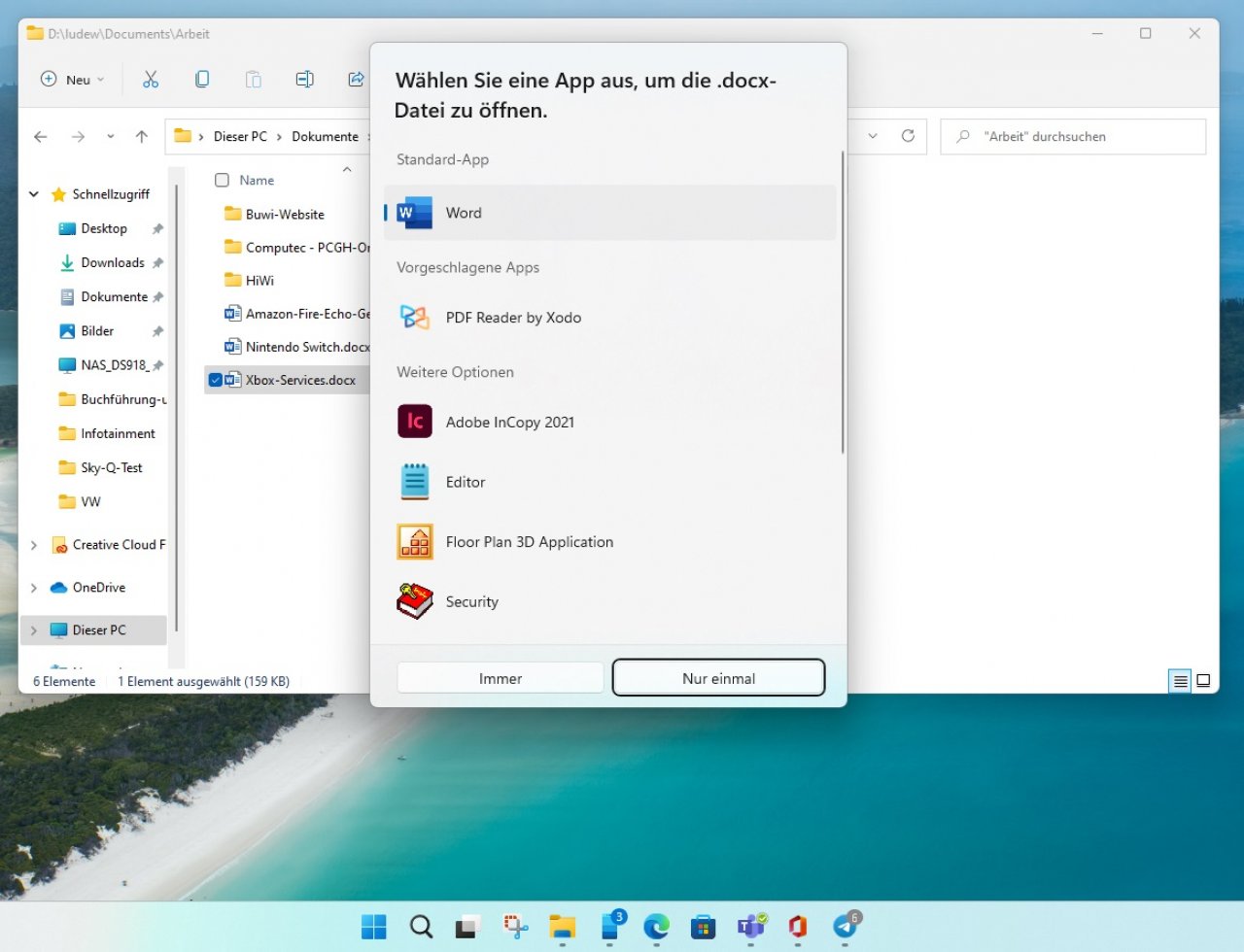The width and height of the screenshot is (1244, 952).
Task: Sort by the Name column header
Action: (257, 180)
